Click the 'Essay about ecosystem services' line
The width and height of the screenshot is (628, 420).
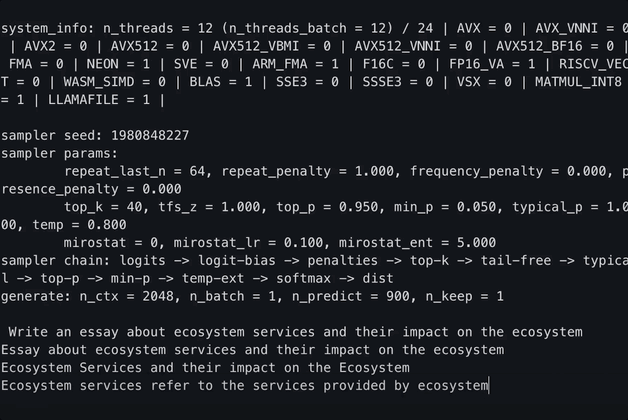click(252, 350)
